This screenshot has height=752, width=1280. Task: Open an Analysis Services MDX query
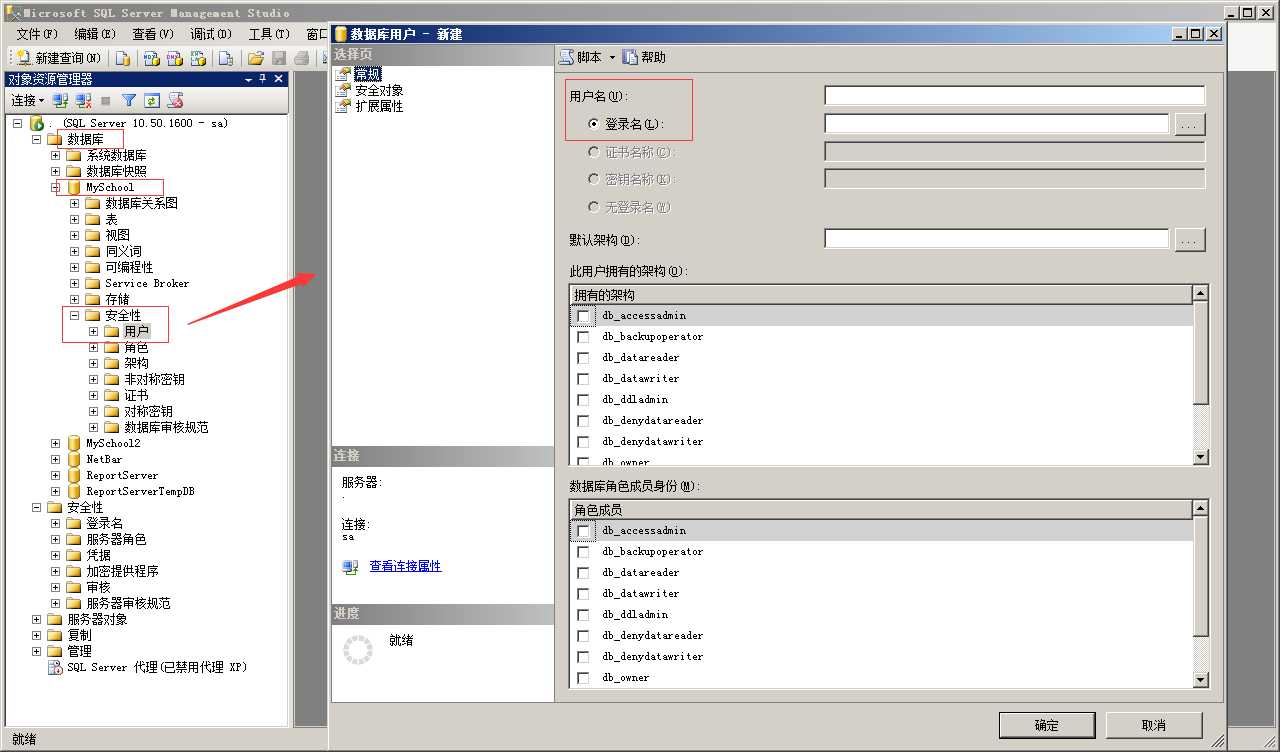pyautogui.click(x=151, y=58)
